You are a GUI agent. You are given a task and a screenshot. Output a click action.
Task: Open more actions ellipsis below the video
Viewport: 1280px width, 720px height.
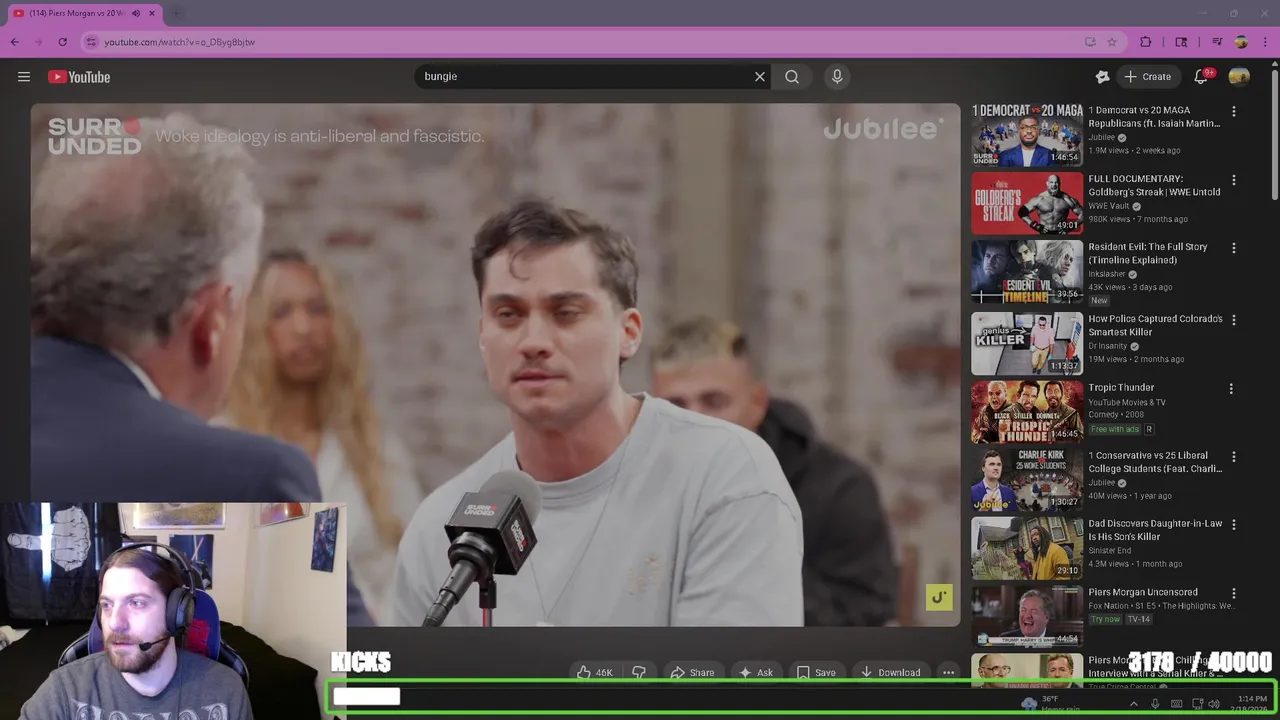[948, 672]
